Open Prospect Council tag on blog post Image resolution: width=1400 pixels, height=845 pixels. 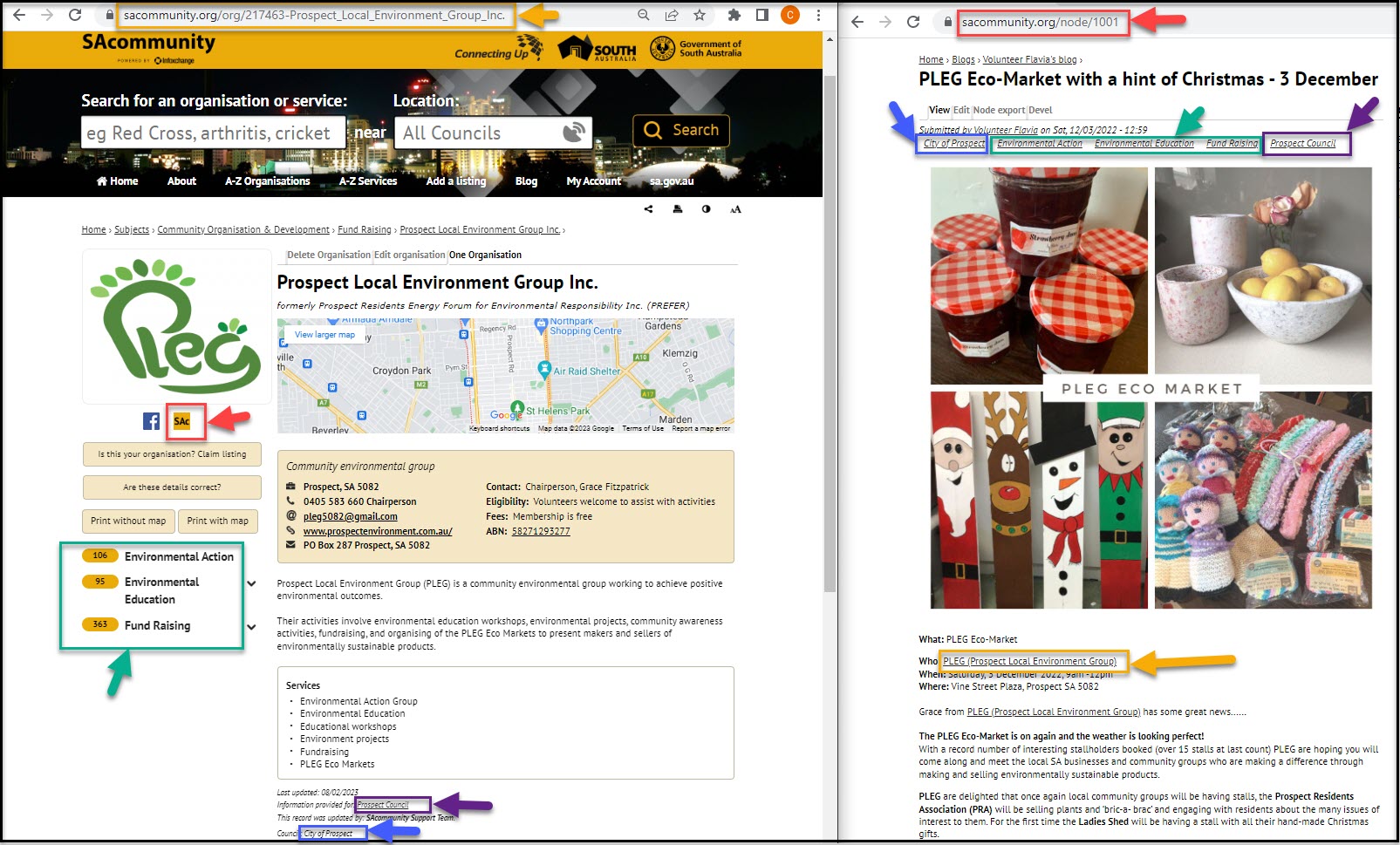coord(1303,143)
